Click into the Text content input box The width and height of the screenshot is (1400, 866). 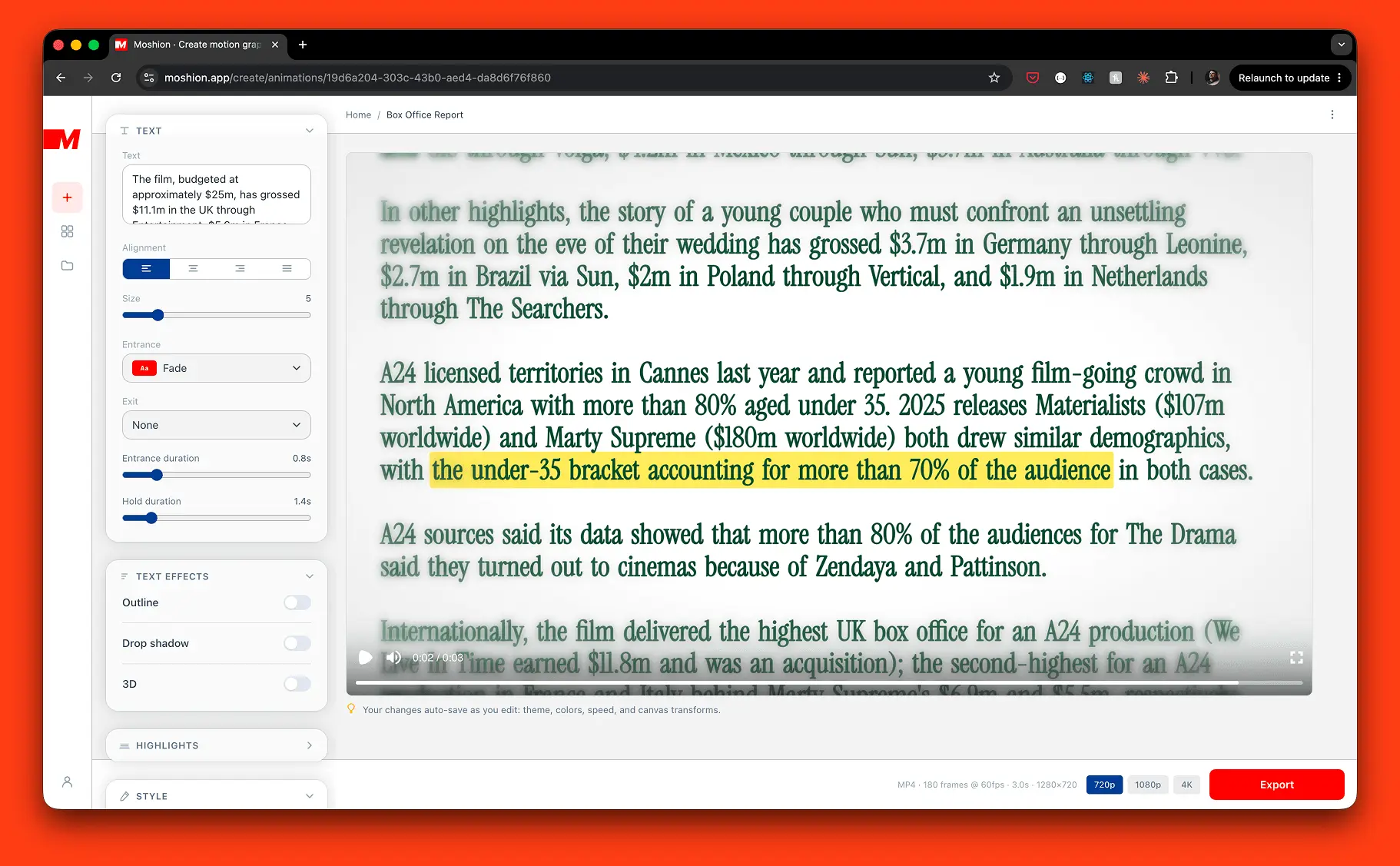click(x=217, y=194)
